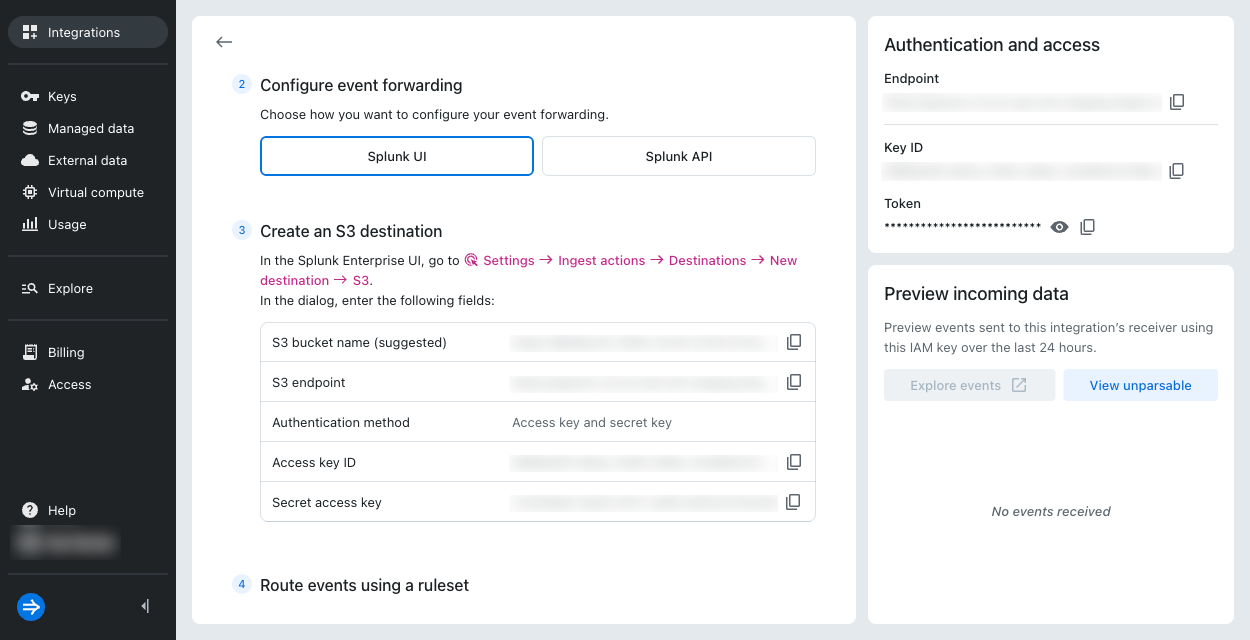Go to External data
1250x640 pixels.
coord(88,160)
